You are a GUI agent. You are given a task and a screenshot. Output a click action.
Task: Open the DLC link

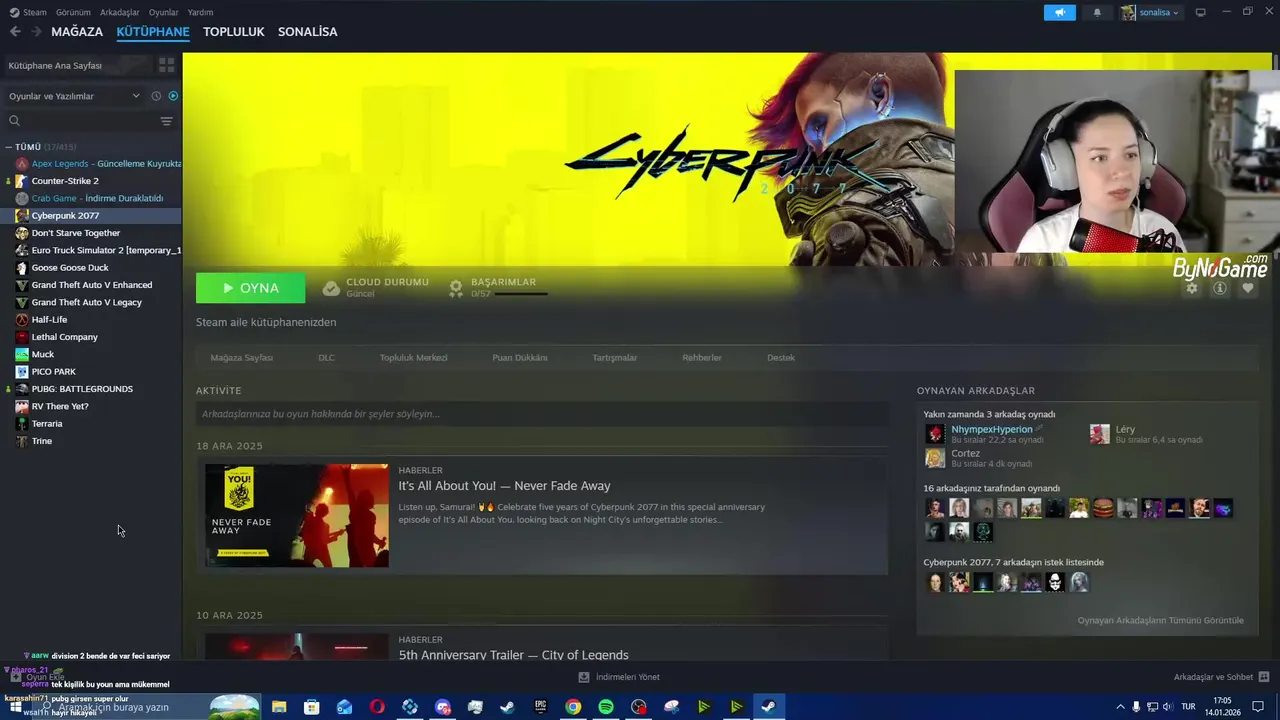(326, 357)
